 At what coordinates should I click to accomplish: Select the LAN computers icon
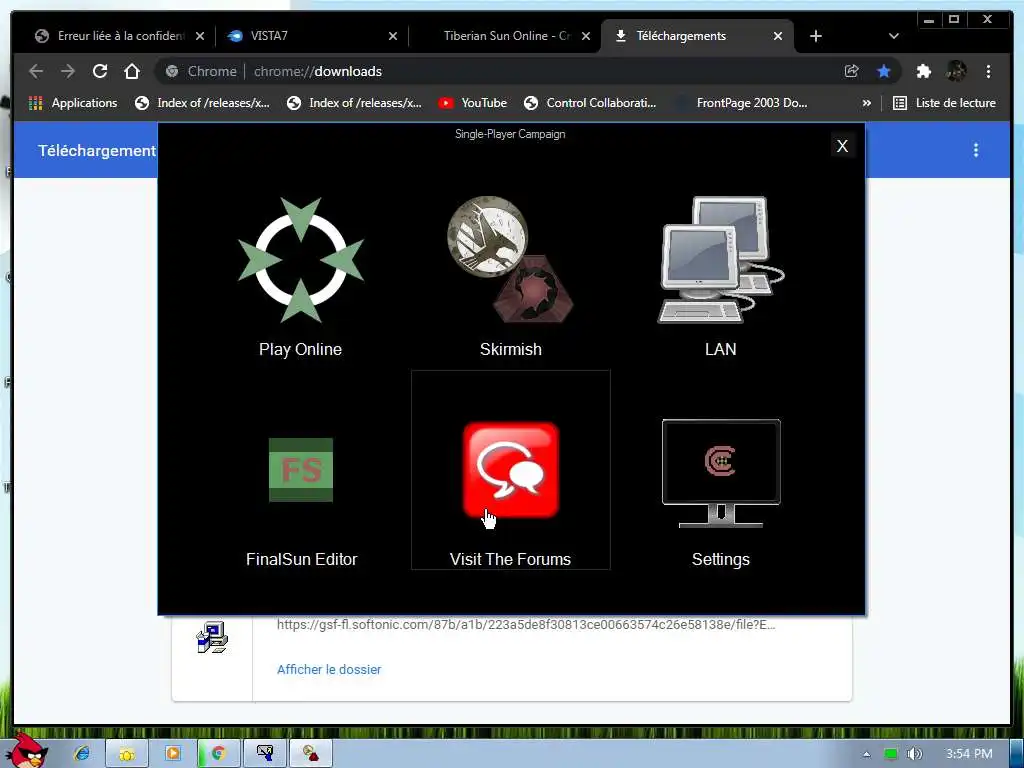(x=720, y=259)
